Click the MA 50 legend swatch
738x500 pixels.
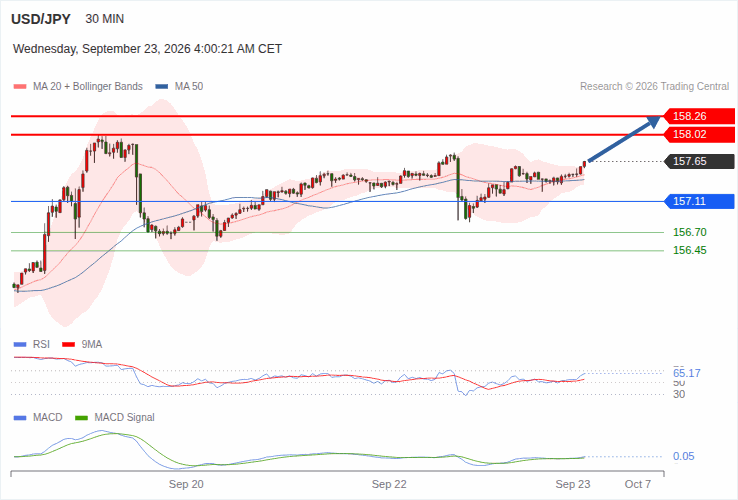pyautogui.click(x=162, y=87)
